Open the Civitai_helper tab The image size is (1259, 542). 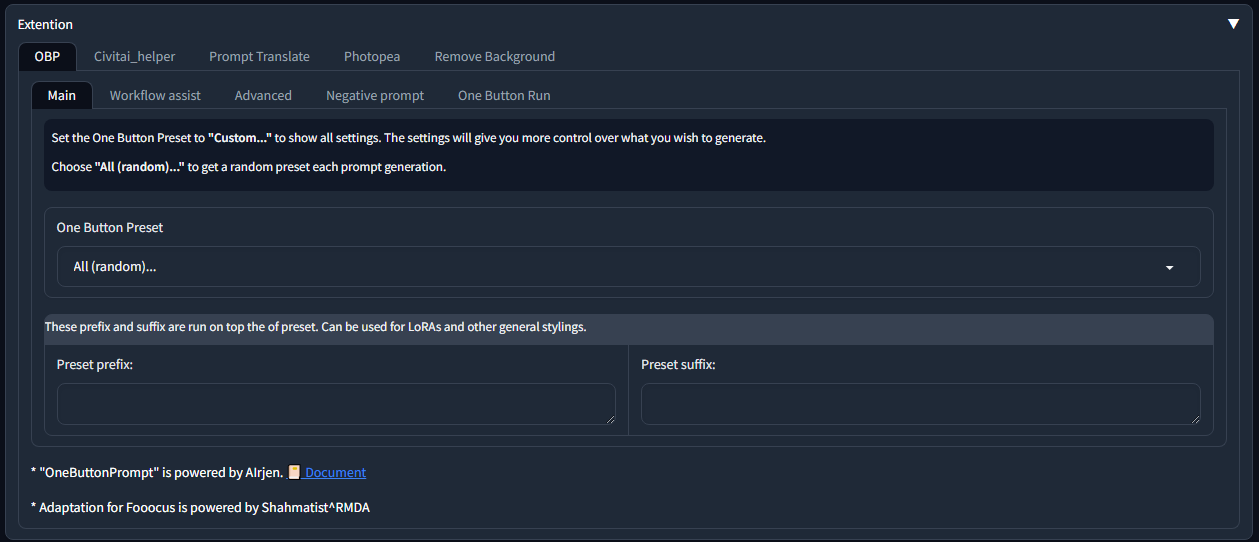134,56
